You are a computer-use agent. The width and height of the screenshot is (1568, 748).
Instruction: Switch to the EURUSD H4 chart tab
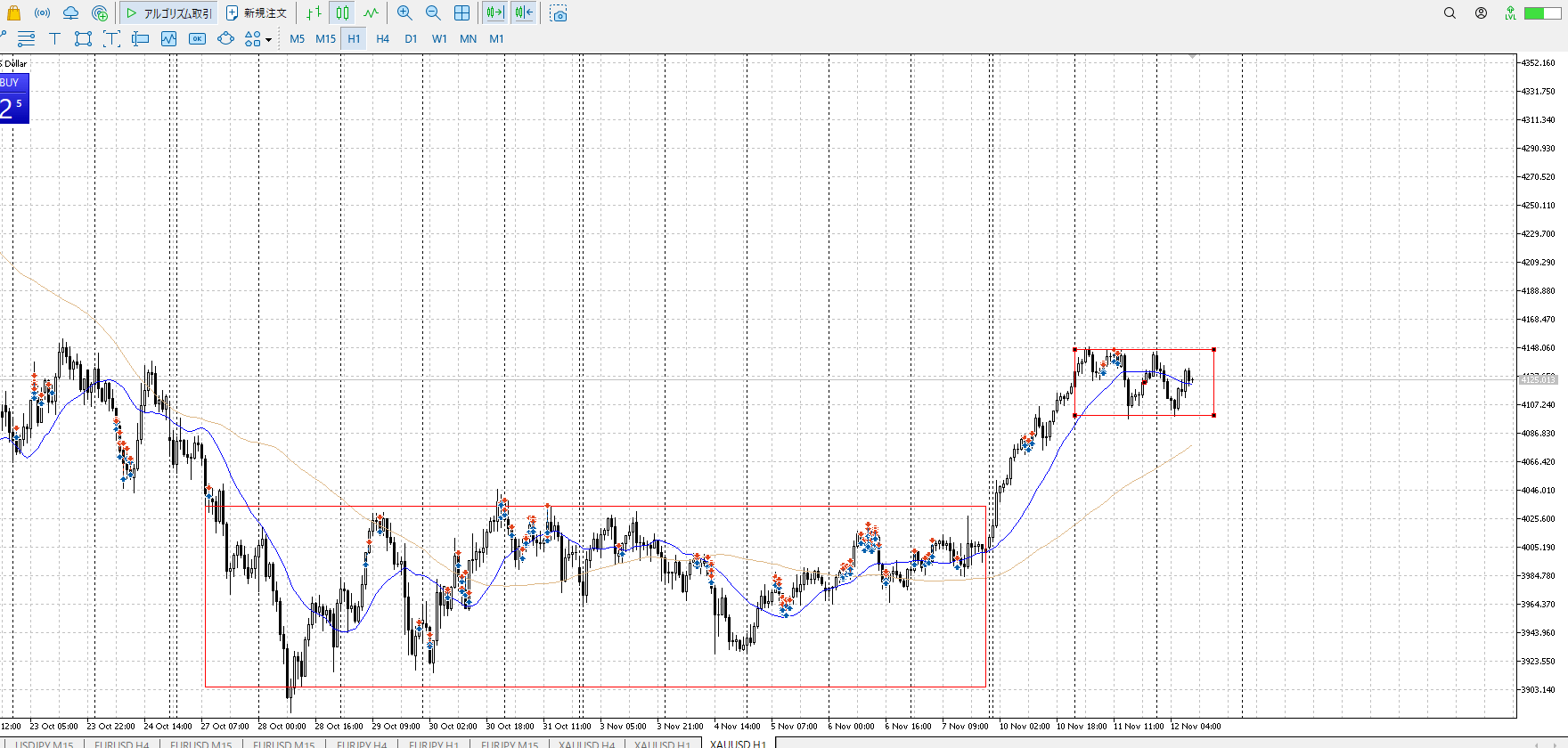click(121, 744)
